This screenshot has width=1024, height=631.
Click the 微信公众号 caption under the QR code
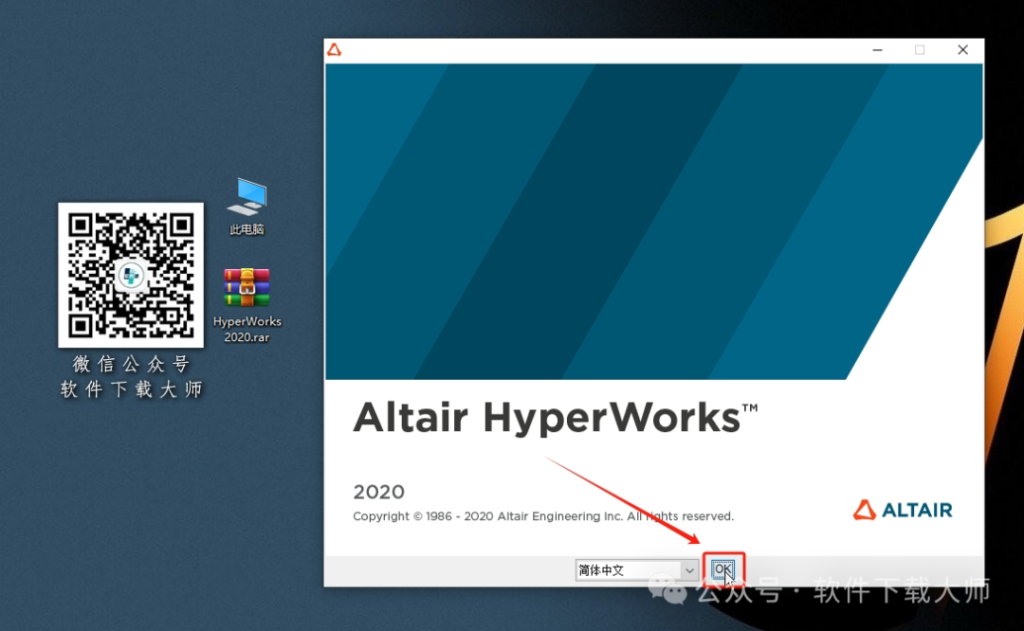[x=130, y=364]
